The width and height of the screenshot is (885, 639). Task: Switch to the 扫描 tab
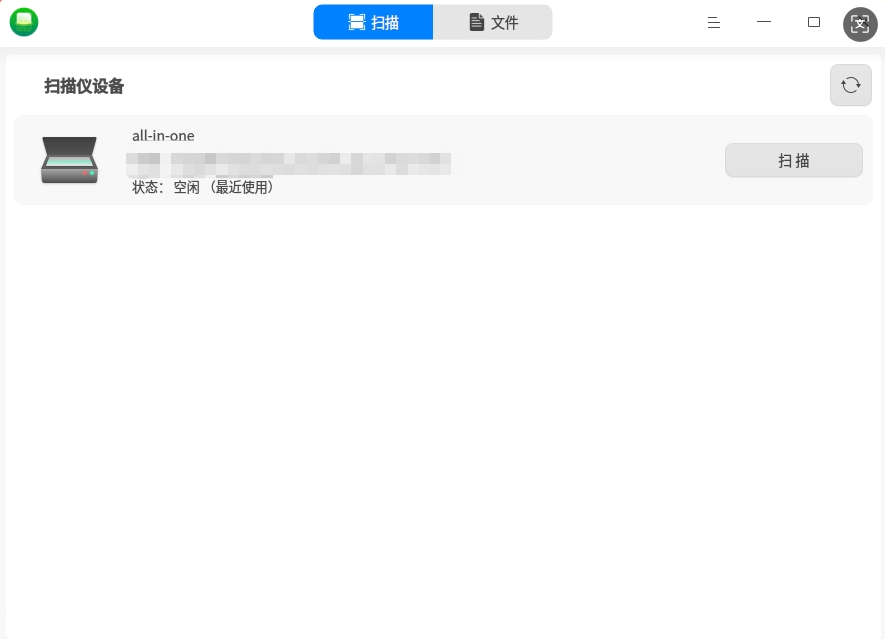coord(373,22)
